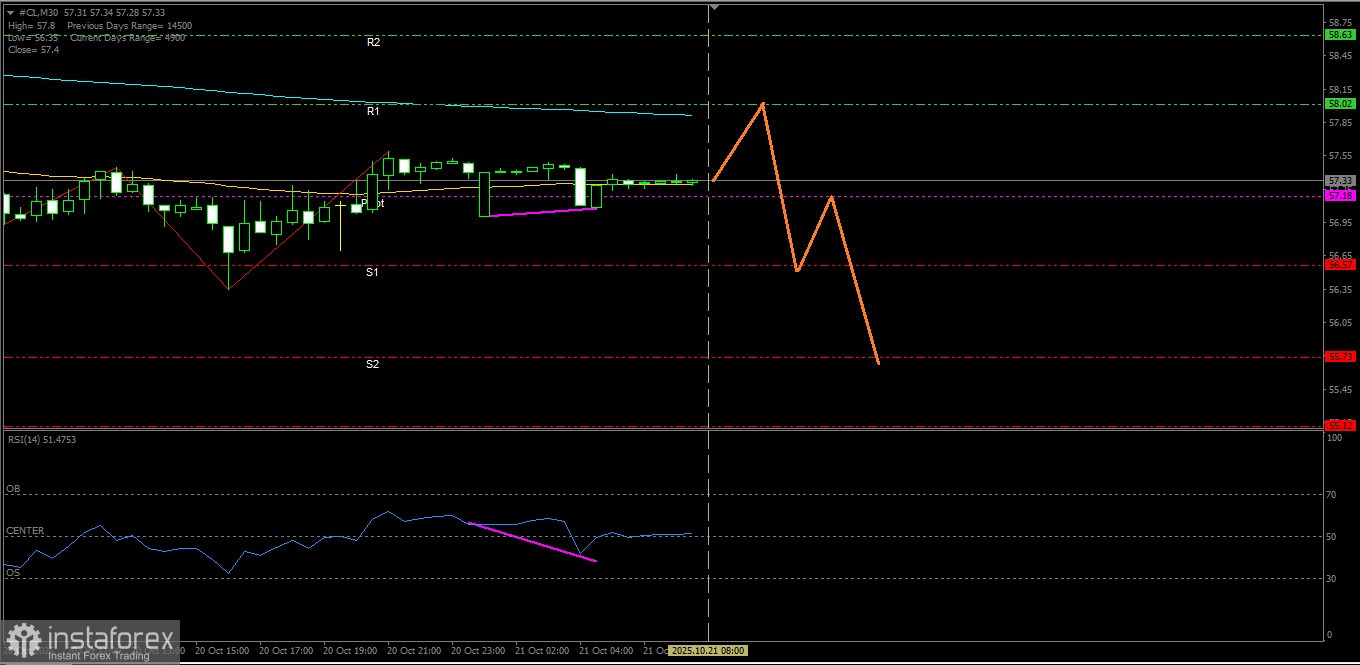Click the instaforex logo watermark

pos(90,642)
